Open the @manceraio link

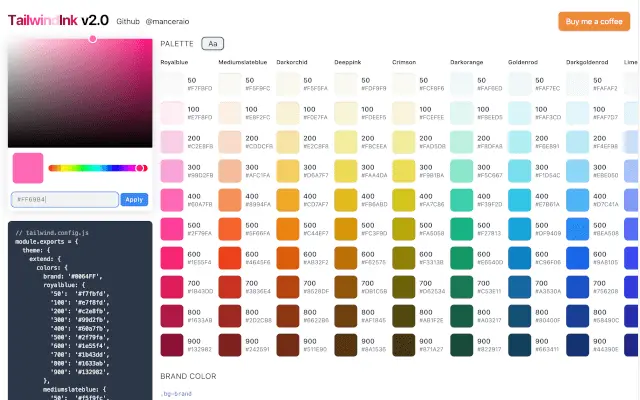(x=167, y=21)
